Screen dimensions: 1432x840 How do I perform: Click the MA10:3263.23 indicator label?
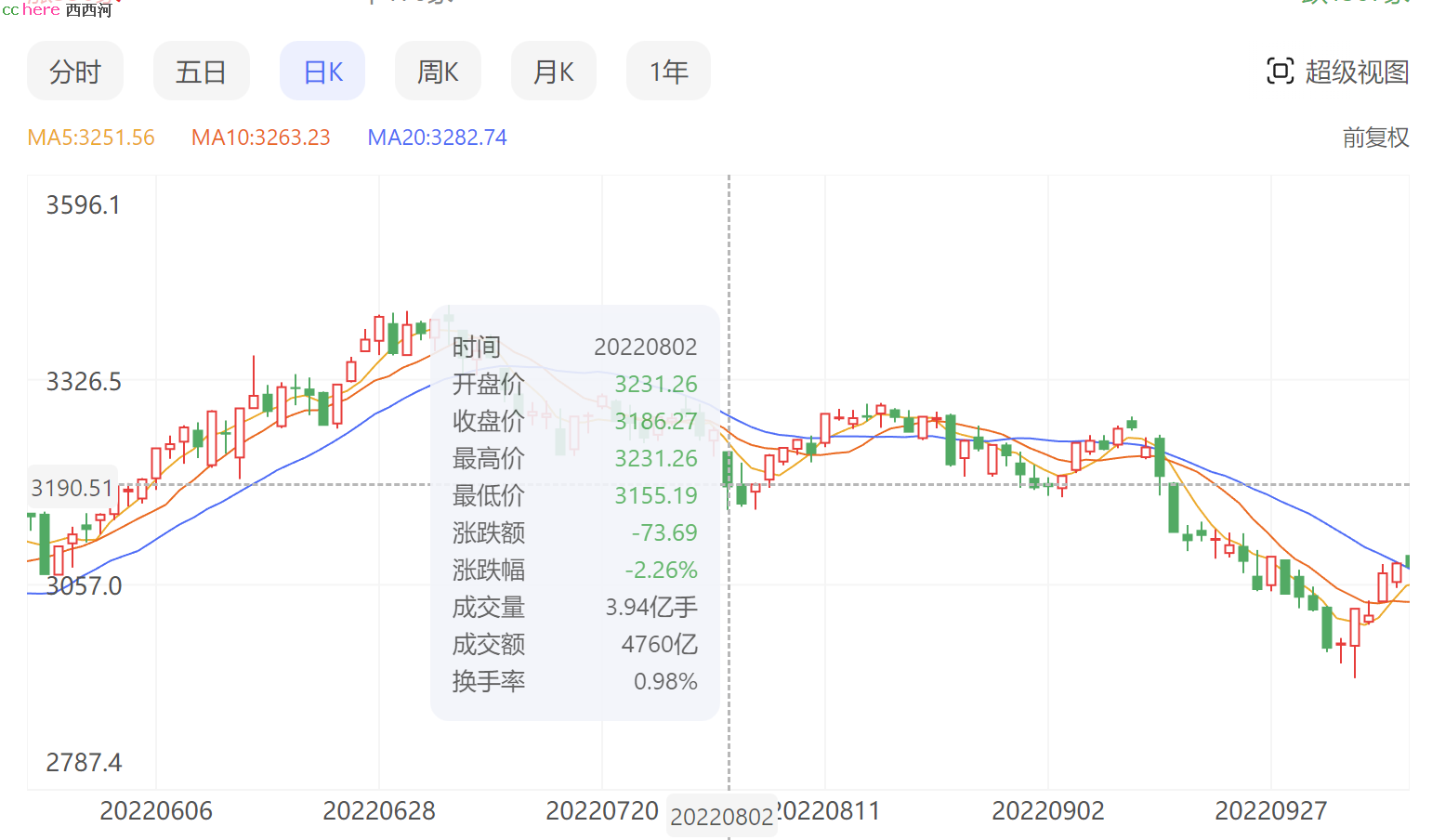tap(261, 138)
